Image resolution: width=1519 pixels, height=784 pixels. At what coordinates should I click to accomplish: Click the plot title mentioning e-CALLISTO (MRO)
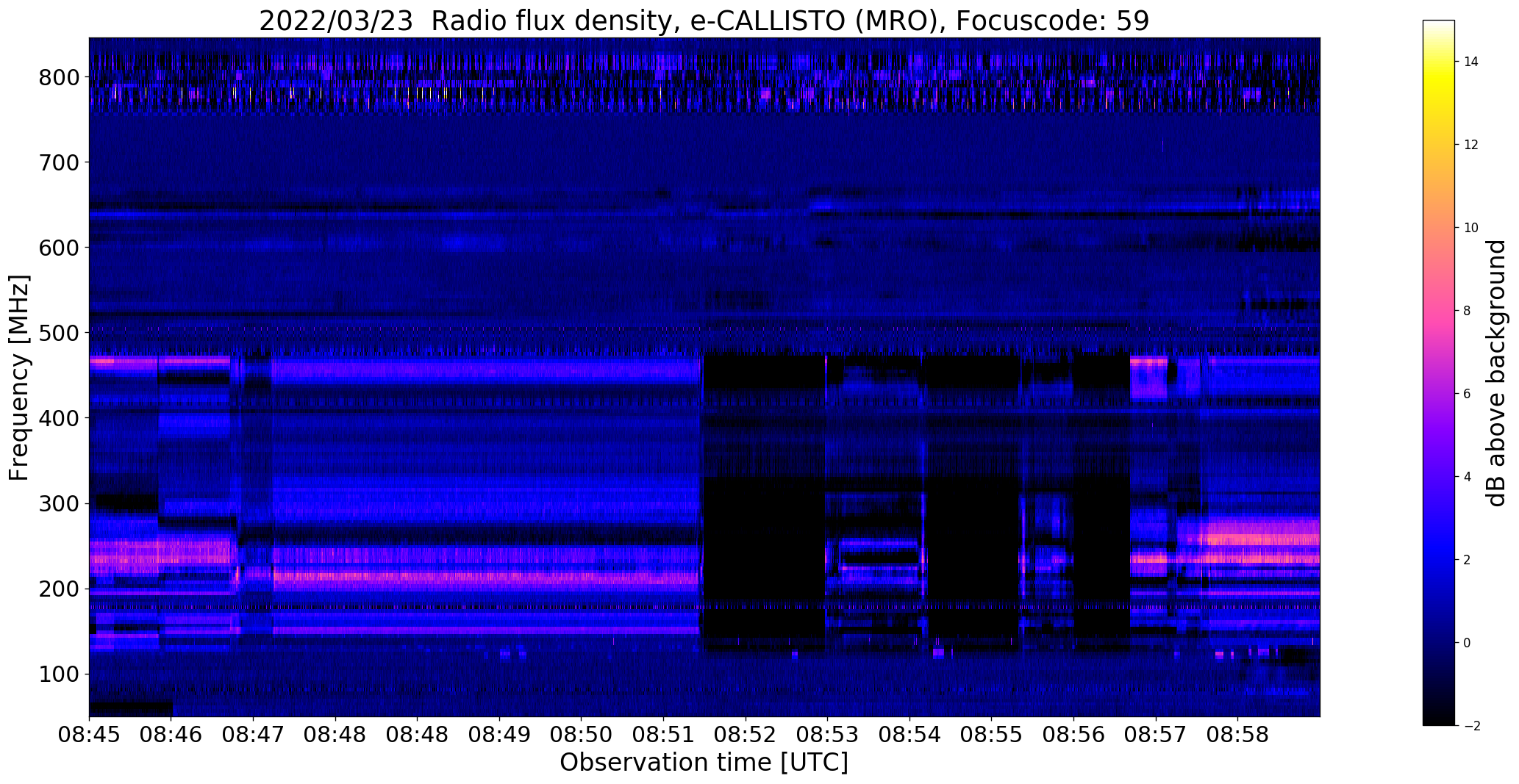pos(704,21)
